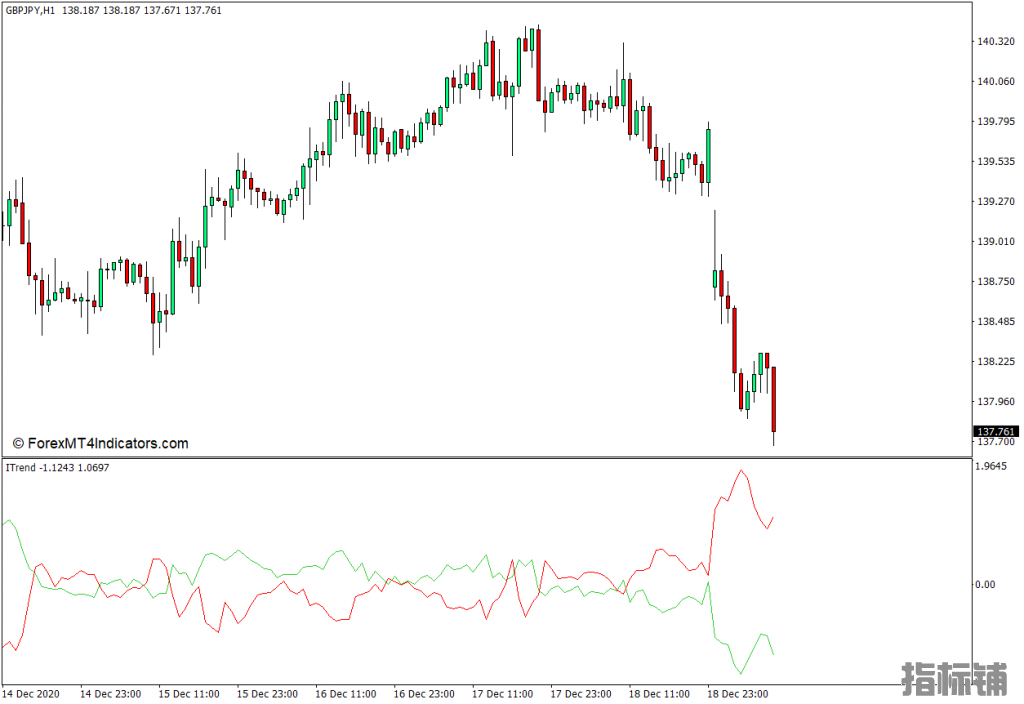Click the 17 Dec 23:00 time label

pos(581,694)
